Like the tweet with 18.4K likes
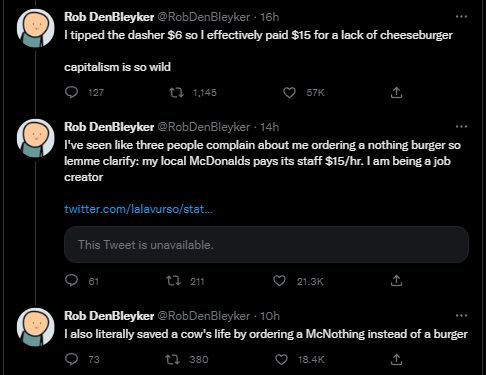 click(x=281, y=359)
